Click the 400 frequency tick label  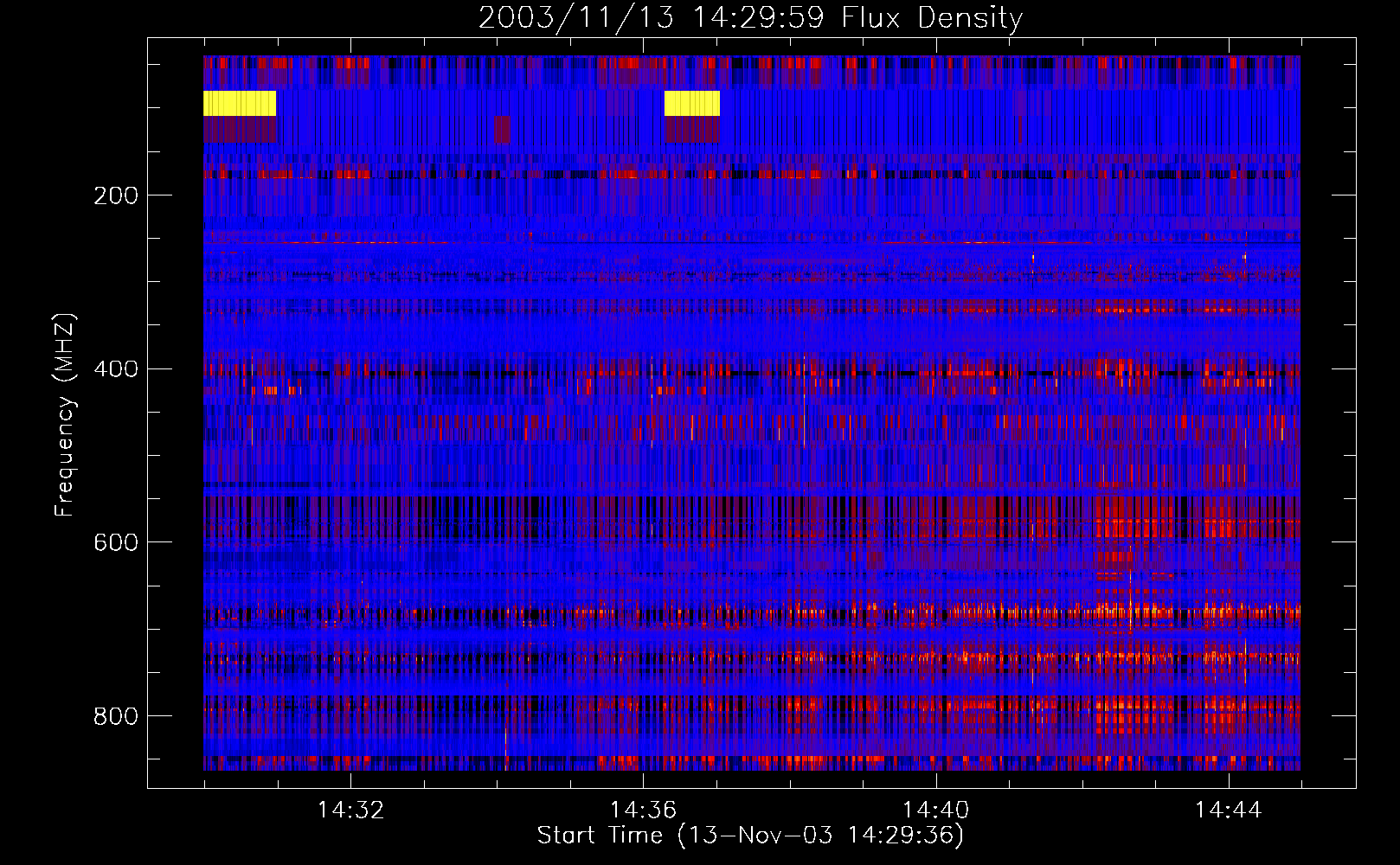116,369
